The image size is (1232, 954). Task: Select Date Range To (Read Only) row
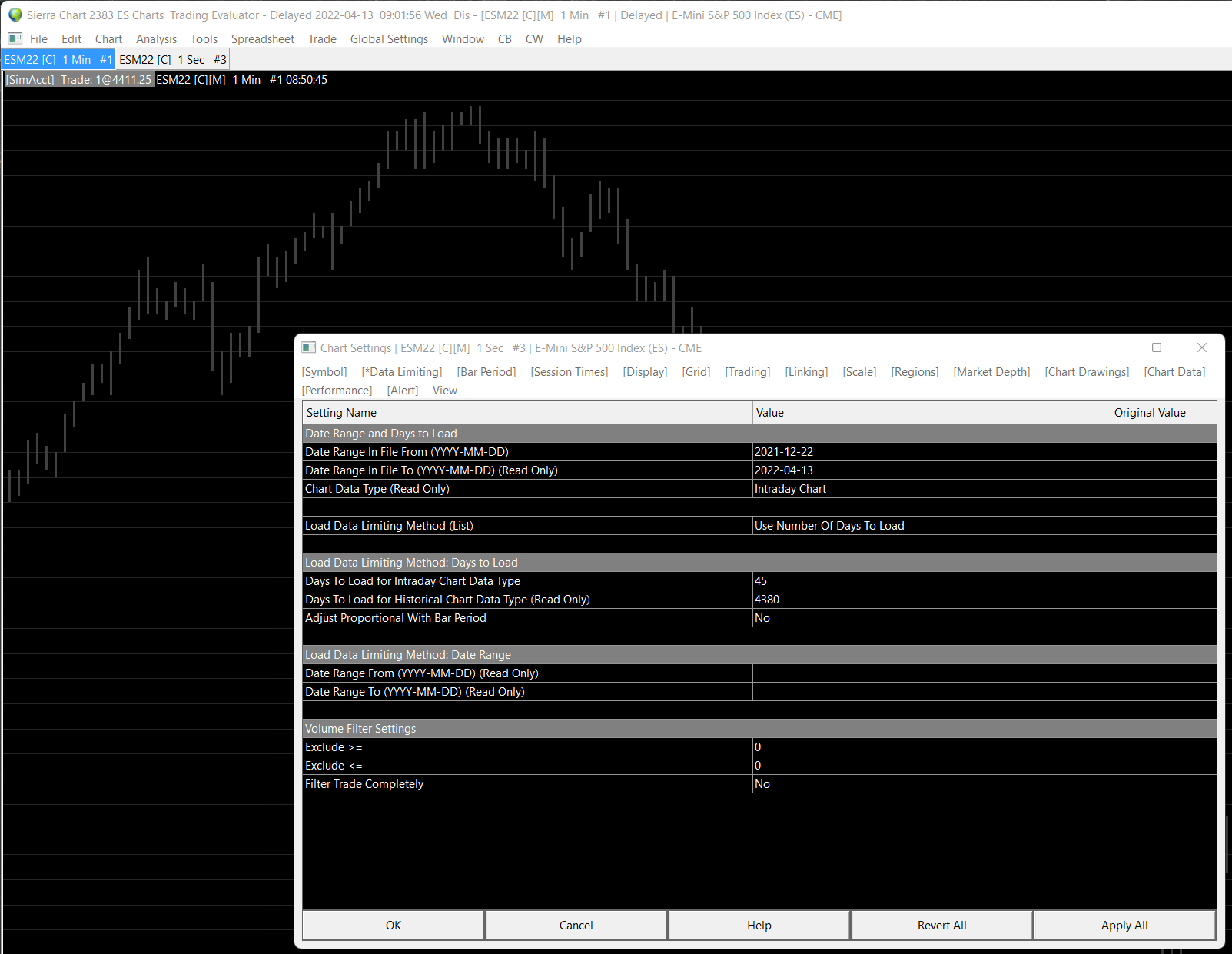point(759,692)
